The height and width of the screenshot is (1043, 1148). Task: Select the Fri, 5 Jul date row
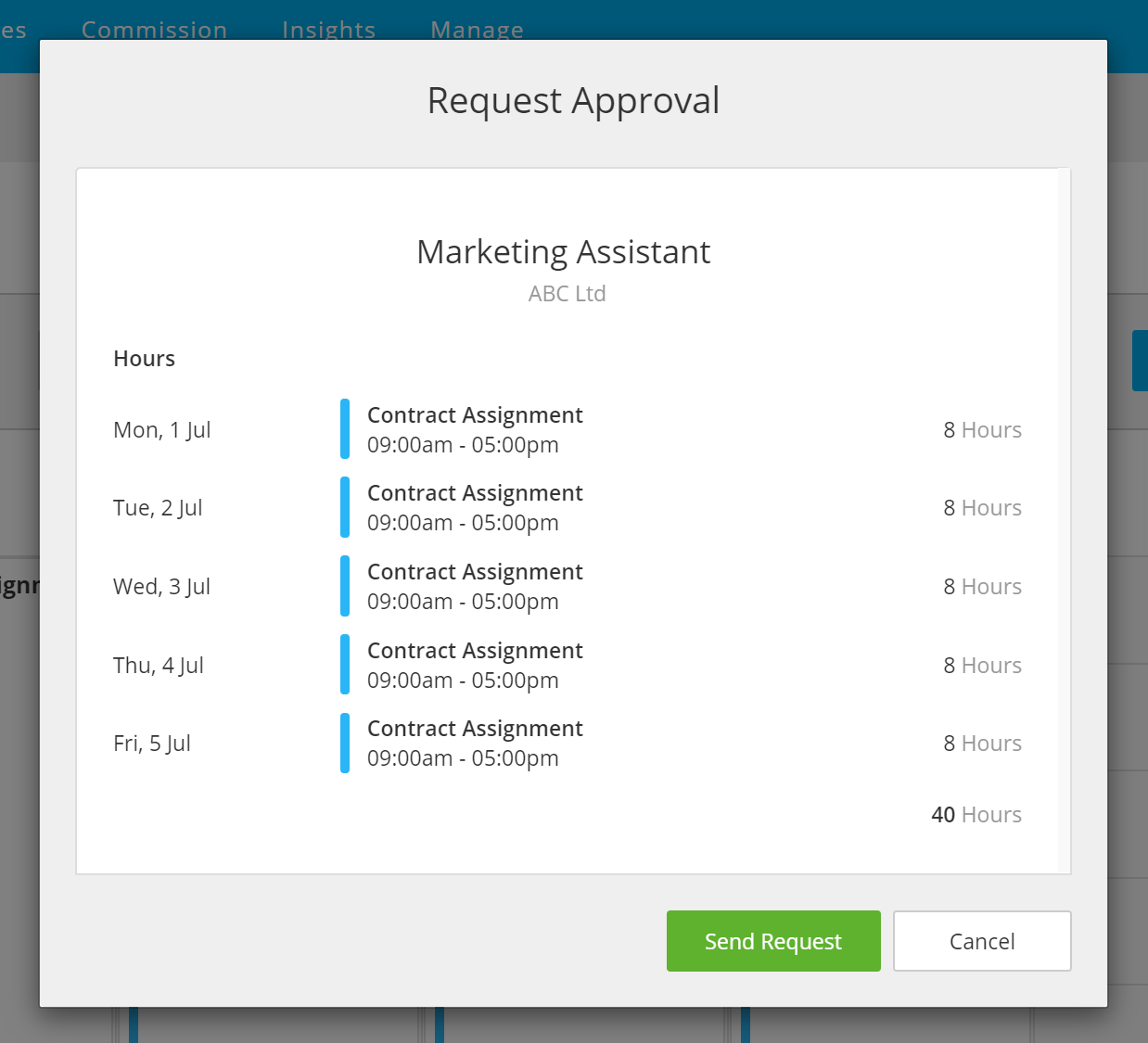568,743
